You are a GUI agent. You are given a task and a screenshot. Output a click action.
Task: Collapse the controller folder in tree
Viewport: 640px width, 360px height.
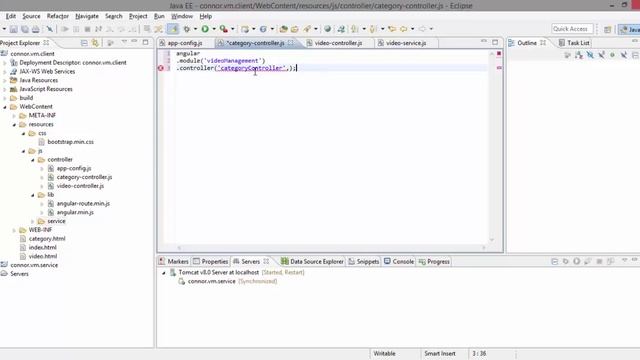click(33, 160)
